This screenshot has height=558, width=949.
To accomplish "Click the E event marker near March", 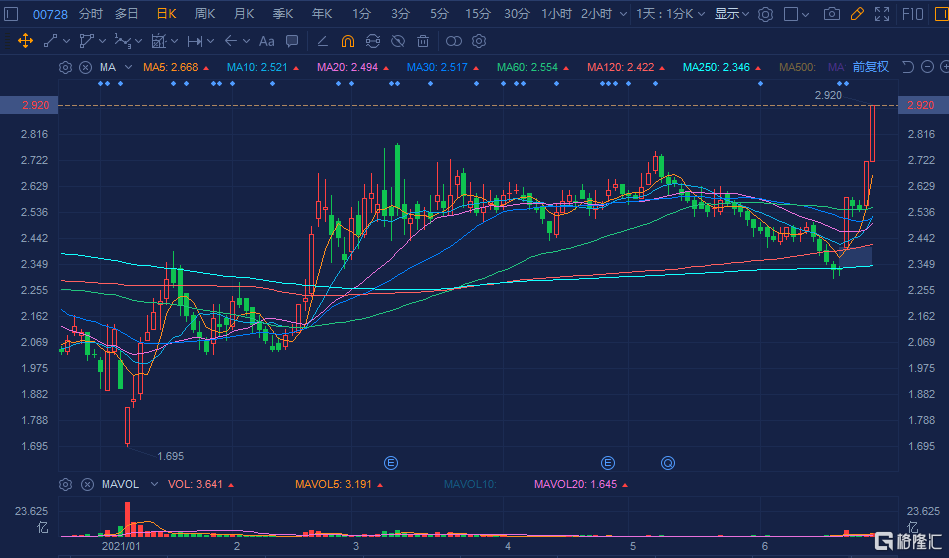I will point(391,462).
